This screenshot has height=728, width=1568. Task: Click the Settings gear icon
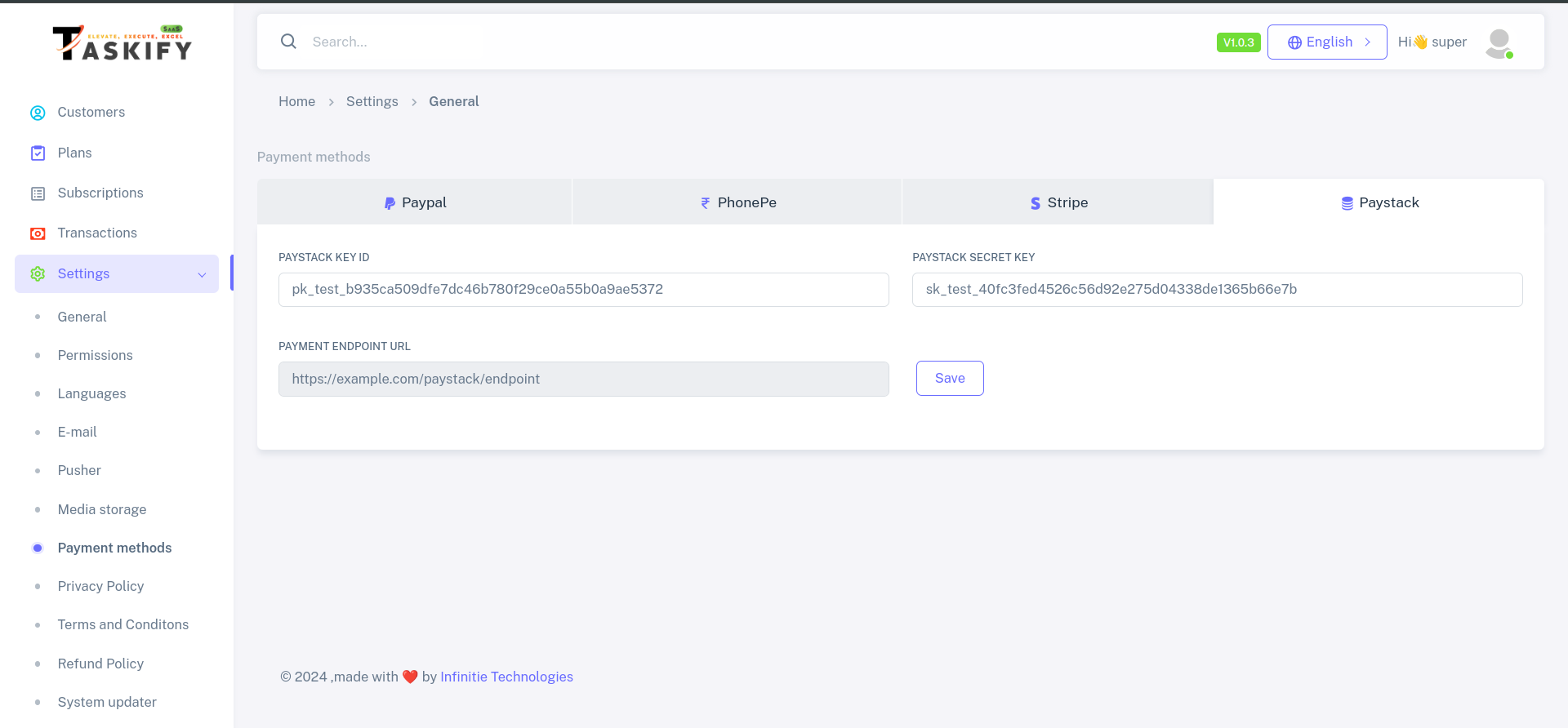38,274
